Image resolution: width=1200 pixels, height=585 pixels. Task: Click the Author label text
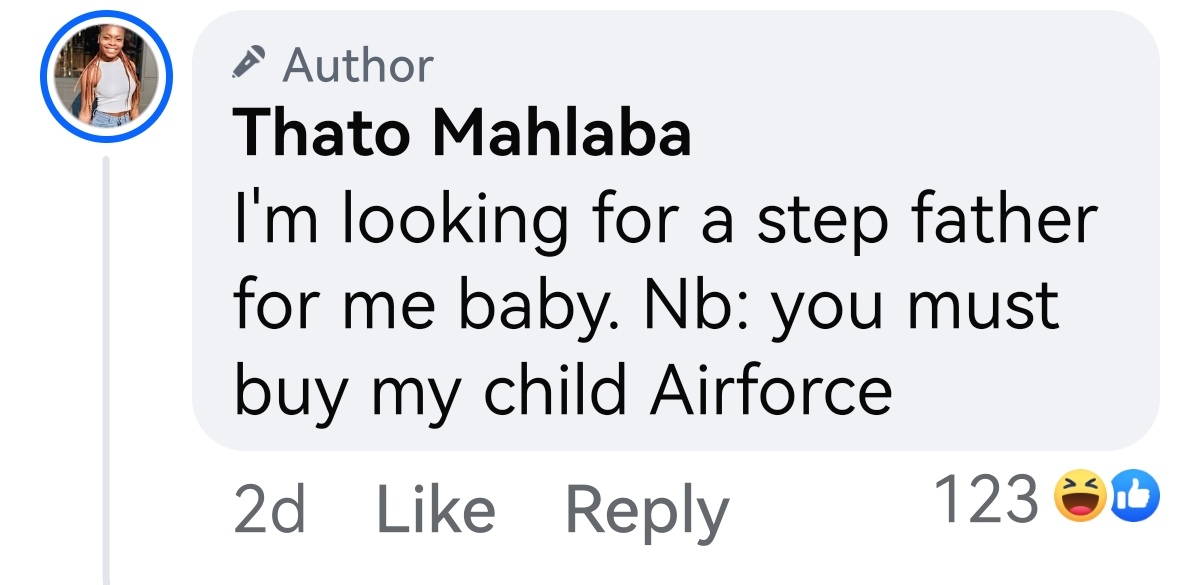pos(358,66)
